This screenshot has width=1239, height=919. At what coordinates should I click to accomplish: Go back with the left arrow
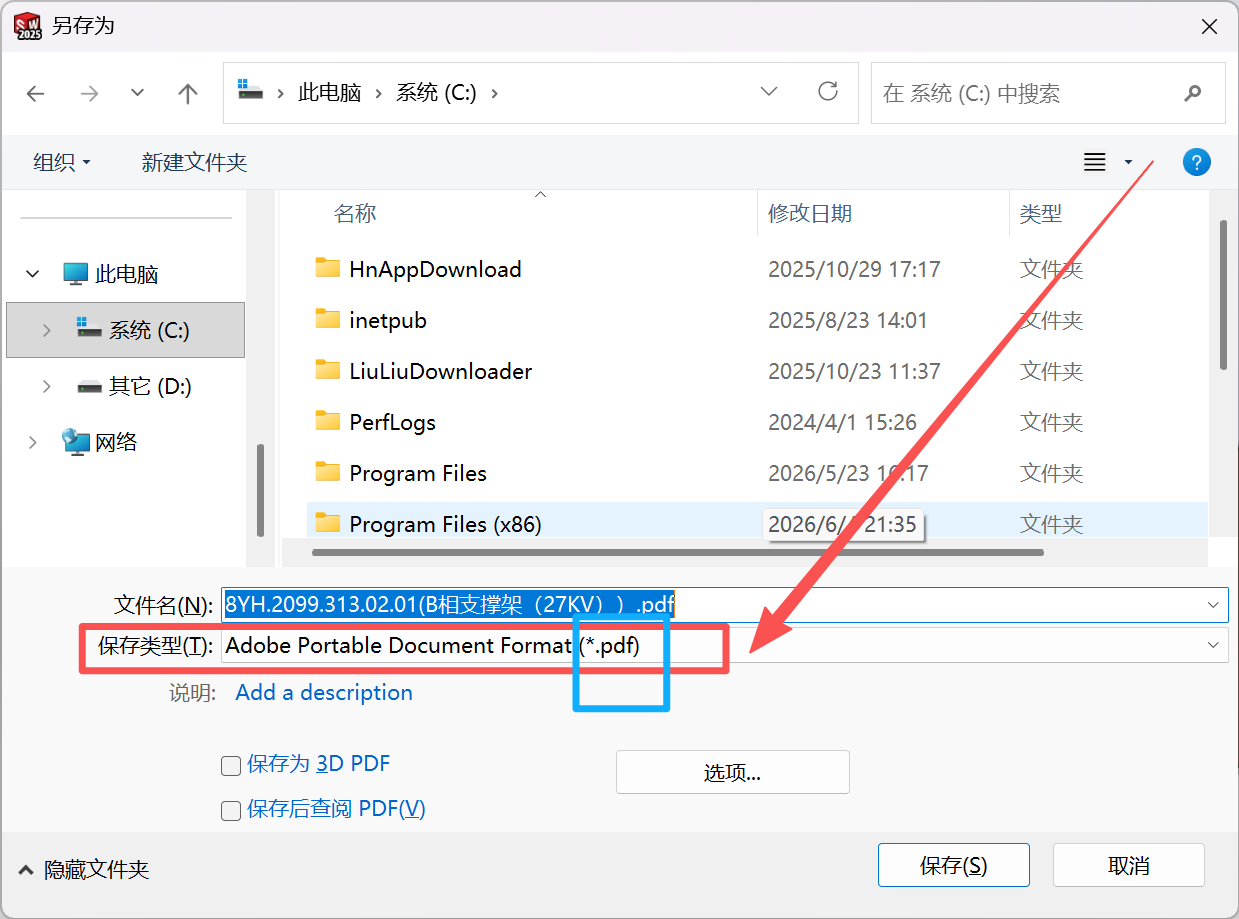tap(36, 93)
